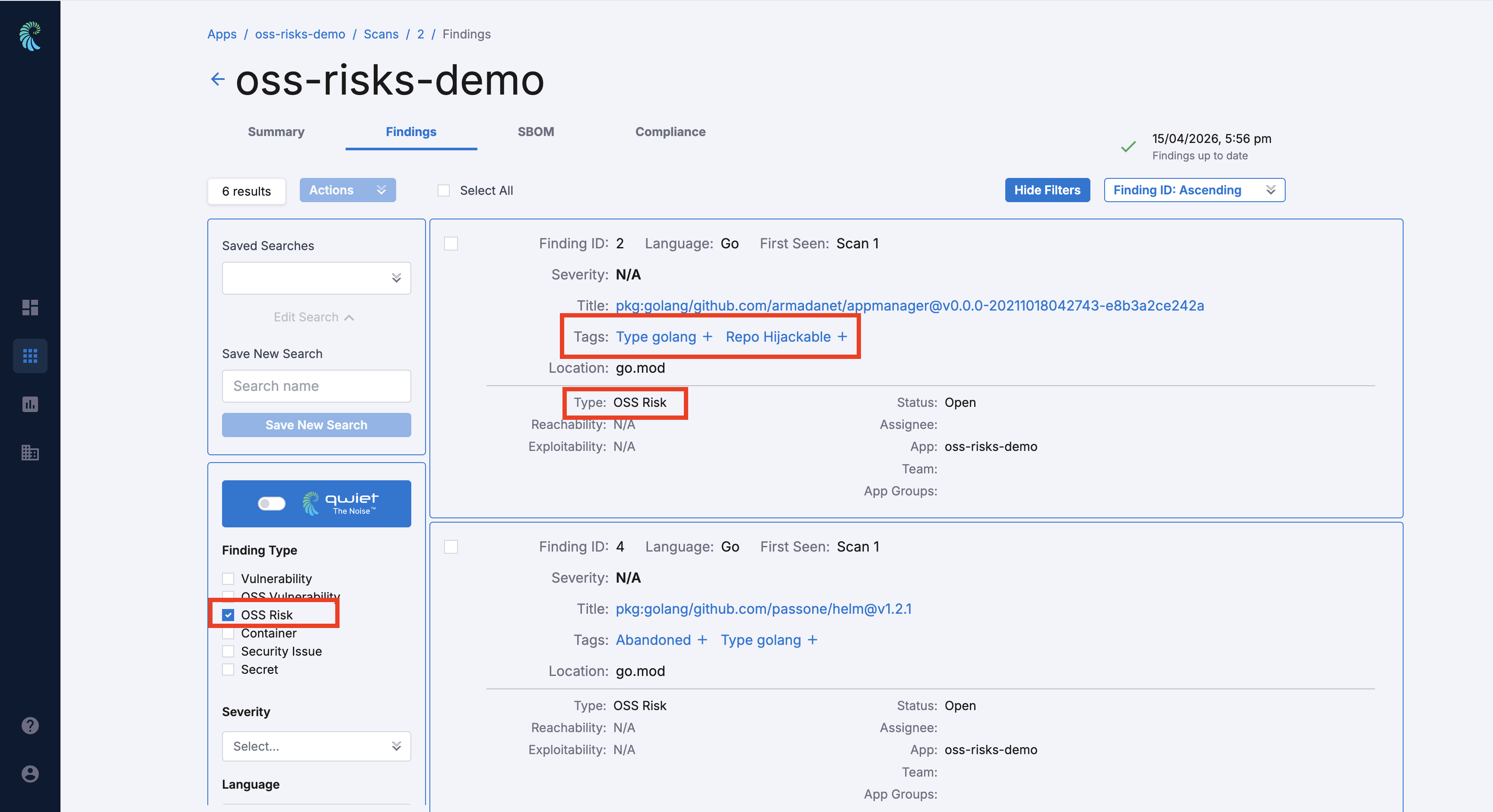Viewport: 1493px width, 812px height.
Task: Switch to the Compliance tab
Action: coord(670,132)
